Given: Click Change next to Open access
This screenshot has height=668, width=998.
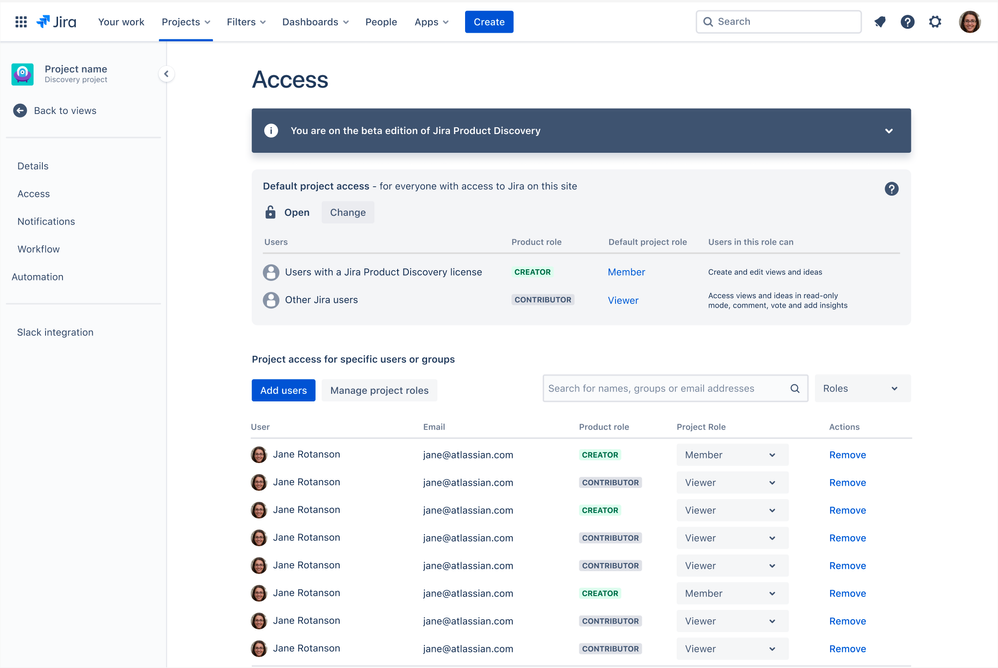Looking at the screenshot, I should point(348,212).
